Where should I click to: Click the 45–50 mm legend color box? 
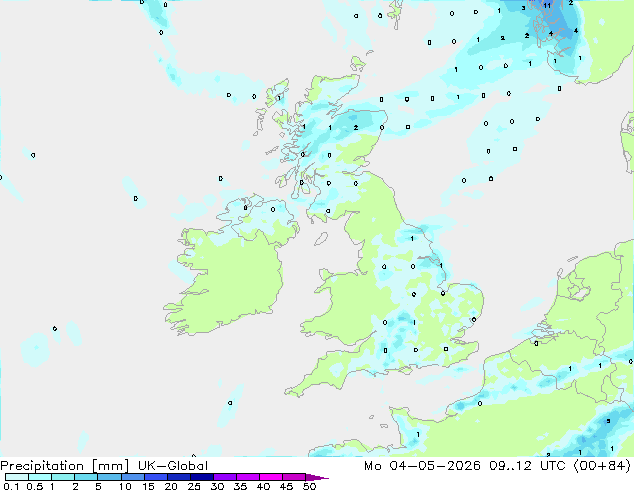point(294,477)
